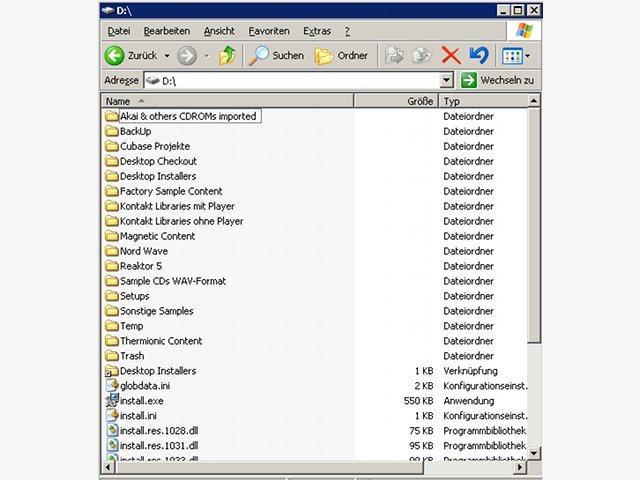Click the red X delete icon

[x=451, y=56]
